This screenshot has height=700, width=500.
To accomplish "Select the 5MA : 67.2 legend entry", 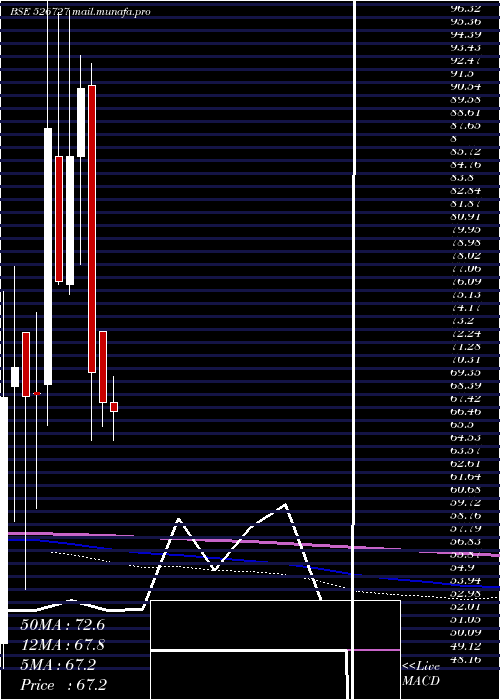I will [x=58, y=665].
